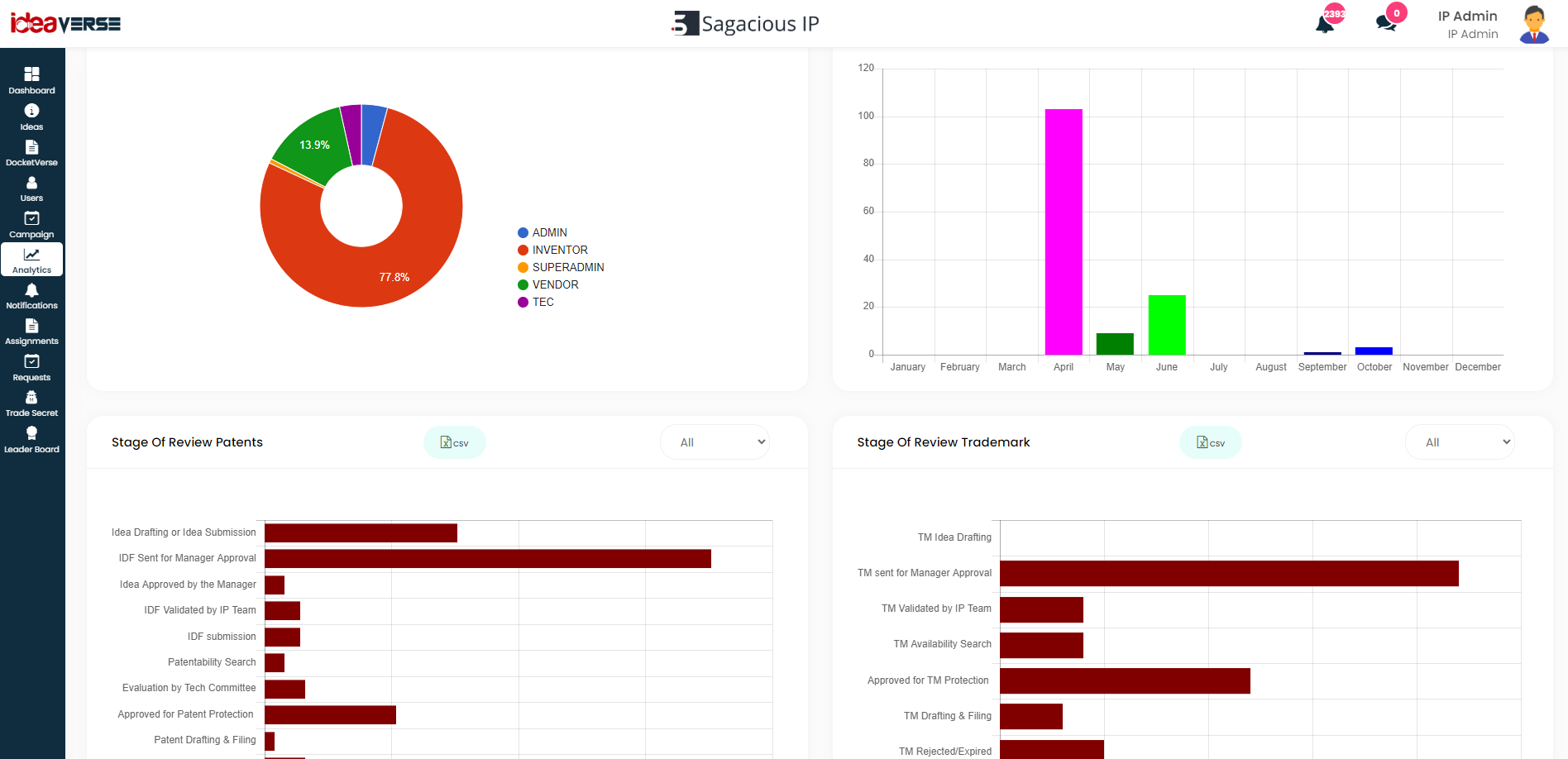Toggle SUPERADMIN legend entry
This screenshot has width=1568, height=759.
(561, 267)
